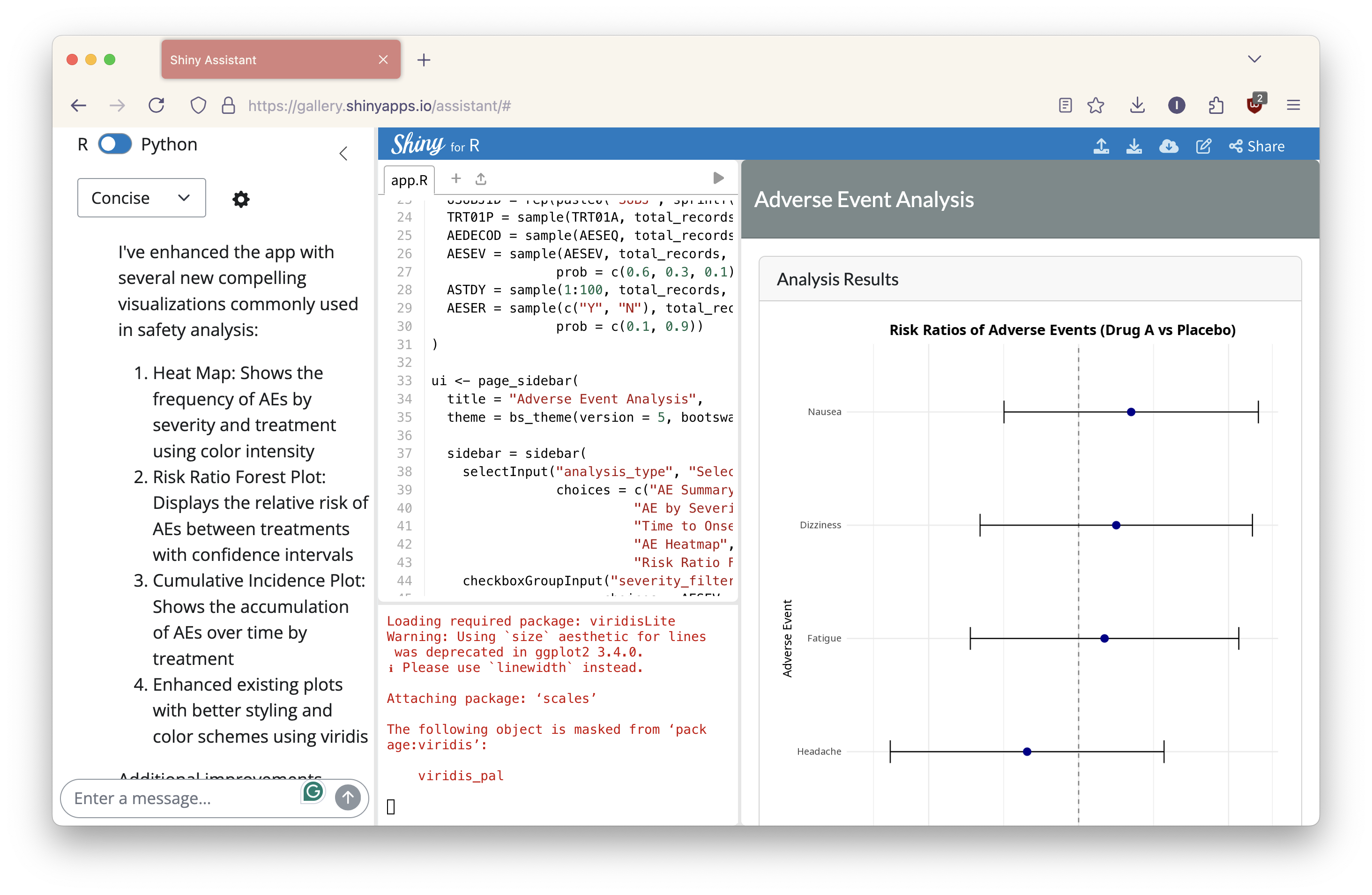Viewport: 1372px width, 895px height.
Task: Click upload file icon beside app.R tab
Action: click(x=481, y=179)
